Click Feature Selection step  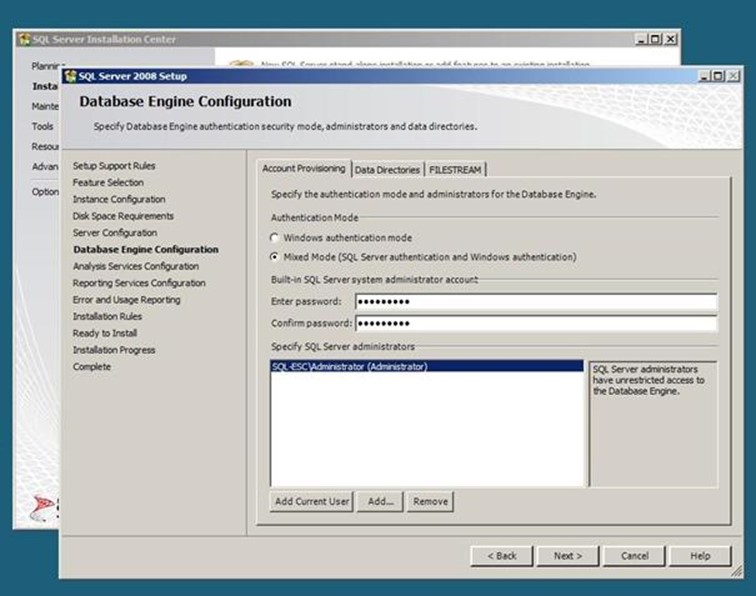(x=108, y=182)
